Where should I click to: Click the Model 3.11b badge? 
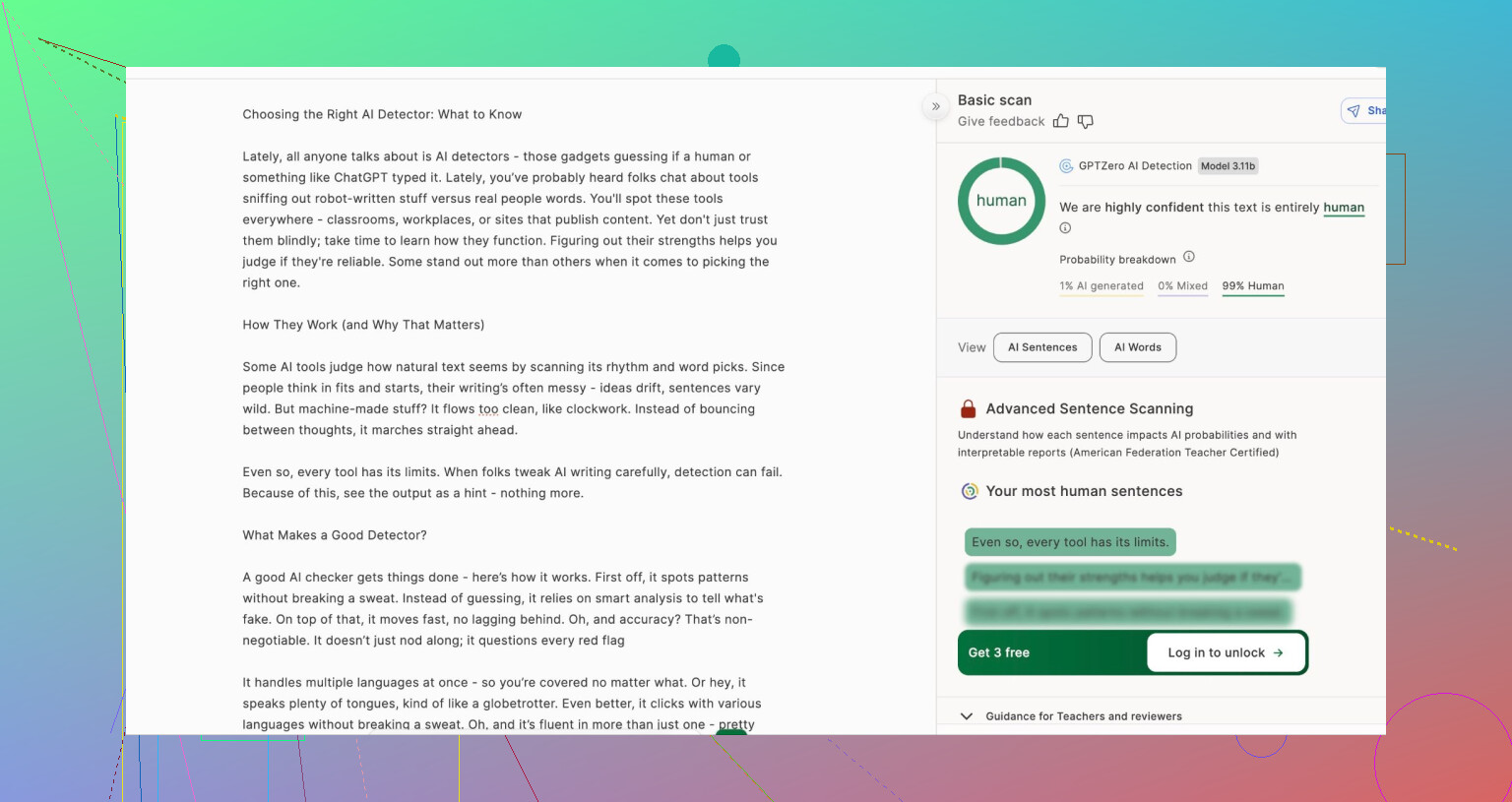click(x=1228, y=166)
